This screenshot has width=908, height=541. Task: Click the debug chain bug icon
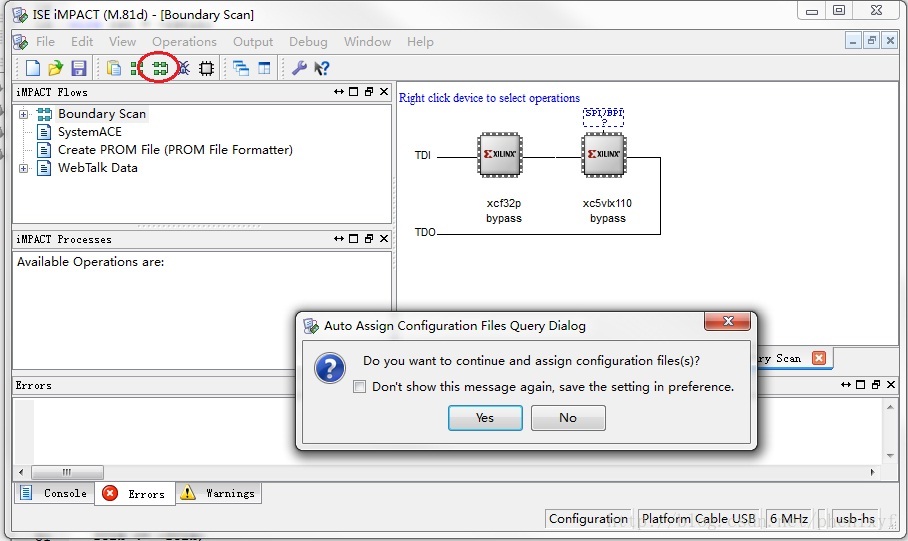tap(184, 68)
